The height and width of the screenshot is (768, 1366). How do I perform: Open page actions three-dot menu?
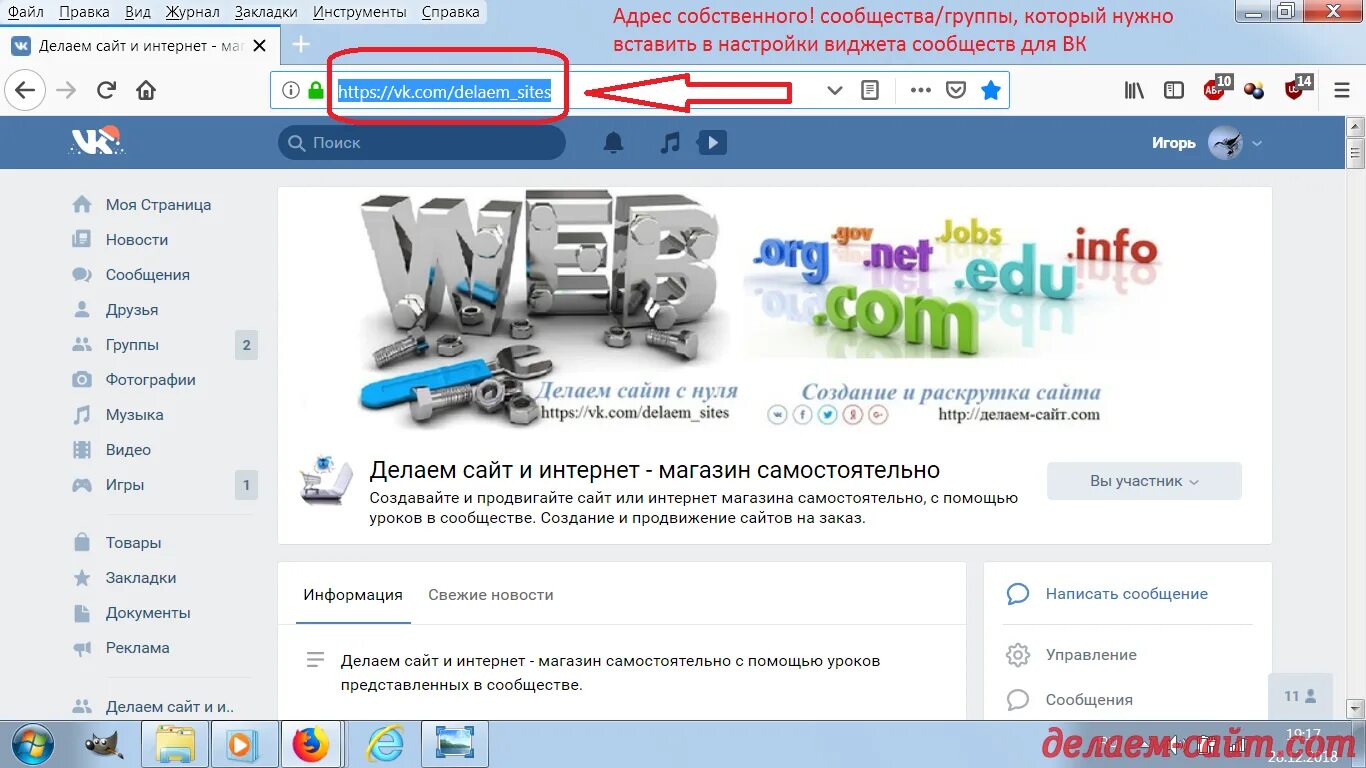coord(921,90)
